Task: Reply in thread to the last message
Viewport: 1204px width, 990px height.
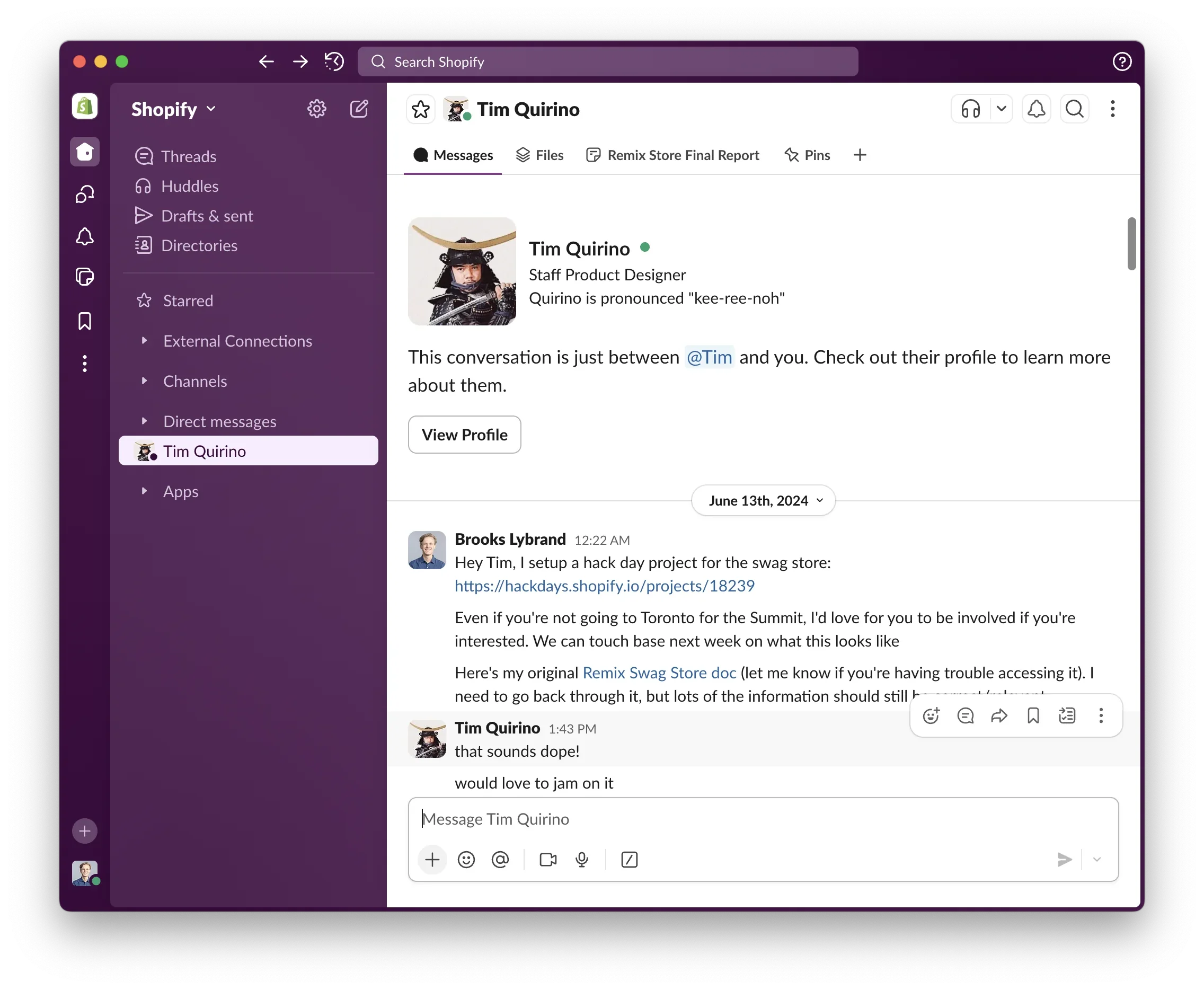Action: [x=964, y=715]
